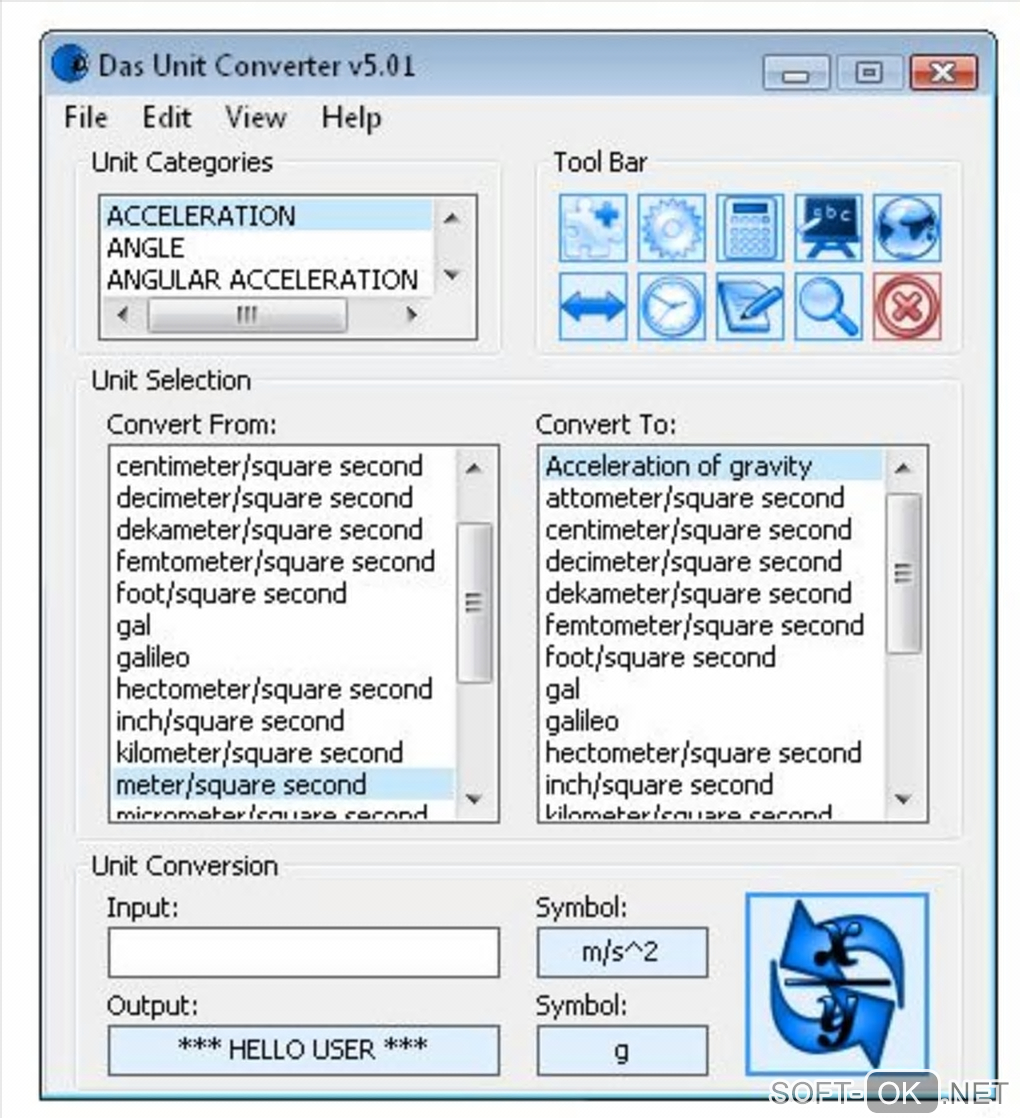
Task: Click the red X exit icon
Action: pyautogui.click(x=907, y=306)
